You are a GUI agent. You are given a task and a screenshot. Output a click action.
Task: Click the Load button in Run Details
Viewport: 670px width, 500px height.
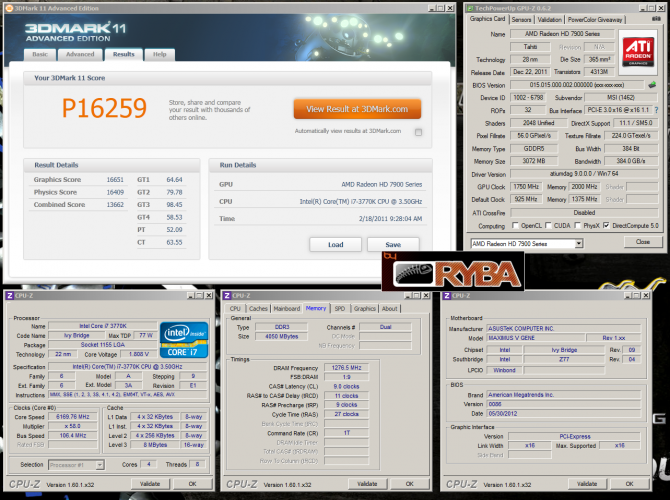(x=335, y=244)
